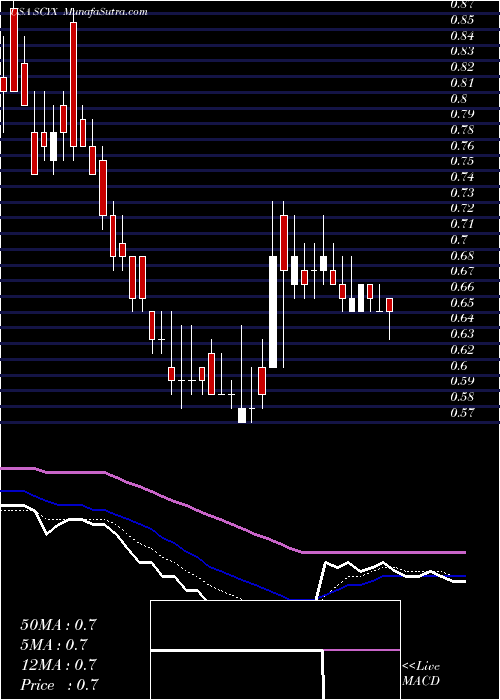The height and width of the screenshot is (700, 500).
Task: Click the 50MA : 0.7 legend entry
Action: [58, 625]
